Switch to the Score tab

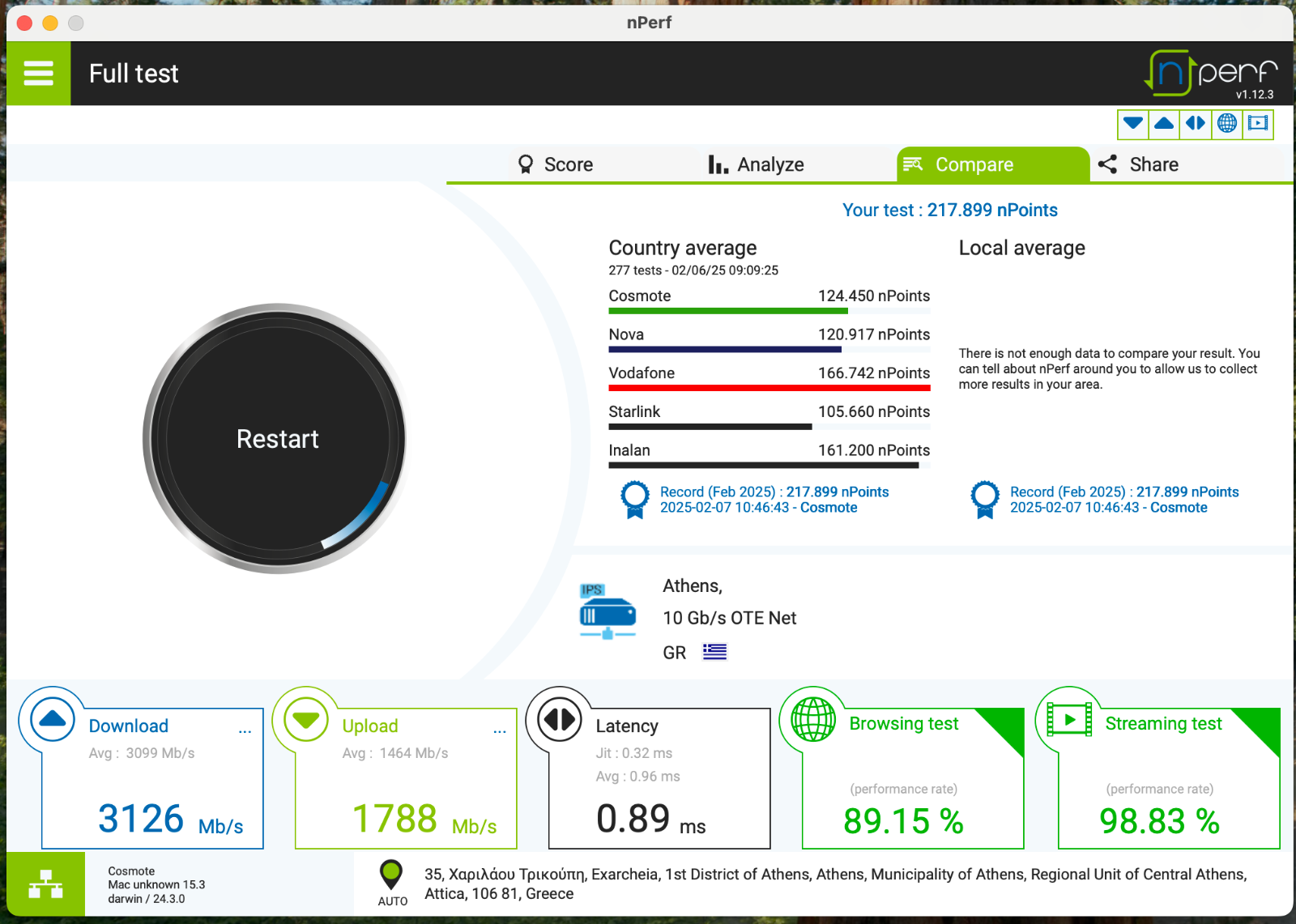[556, 164]
